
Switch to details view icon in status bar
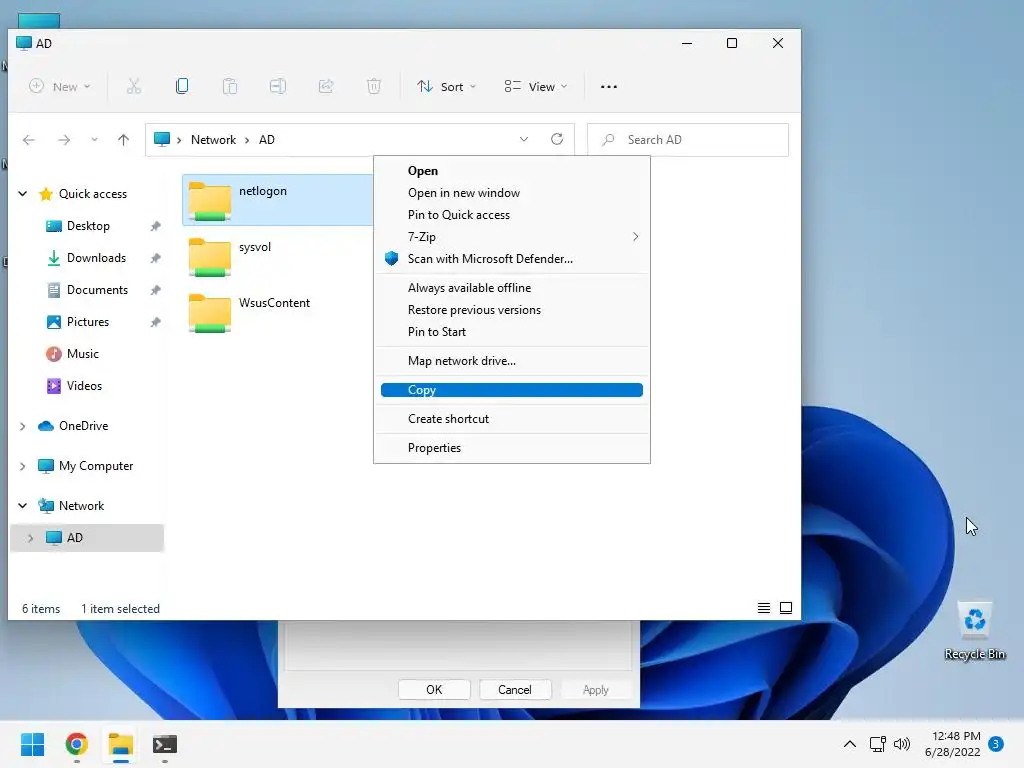click(x=763, y=608)
